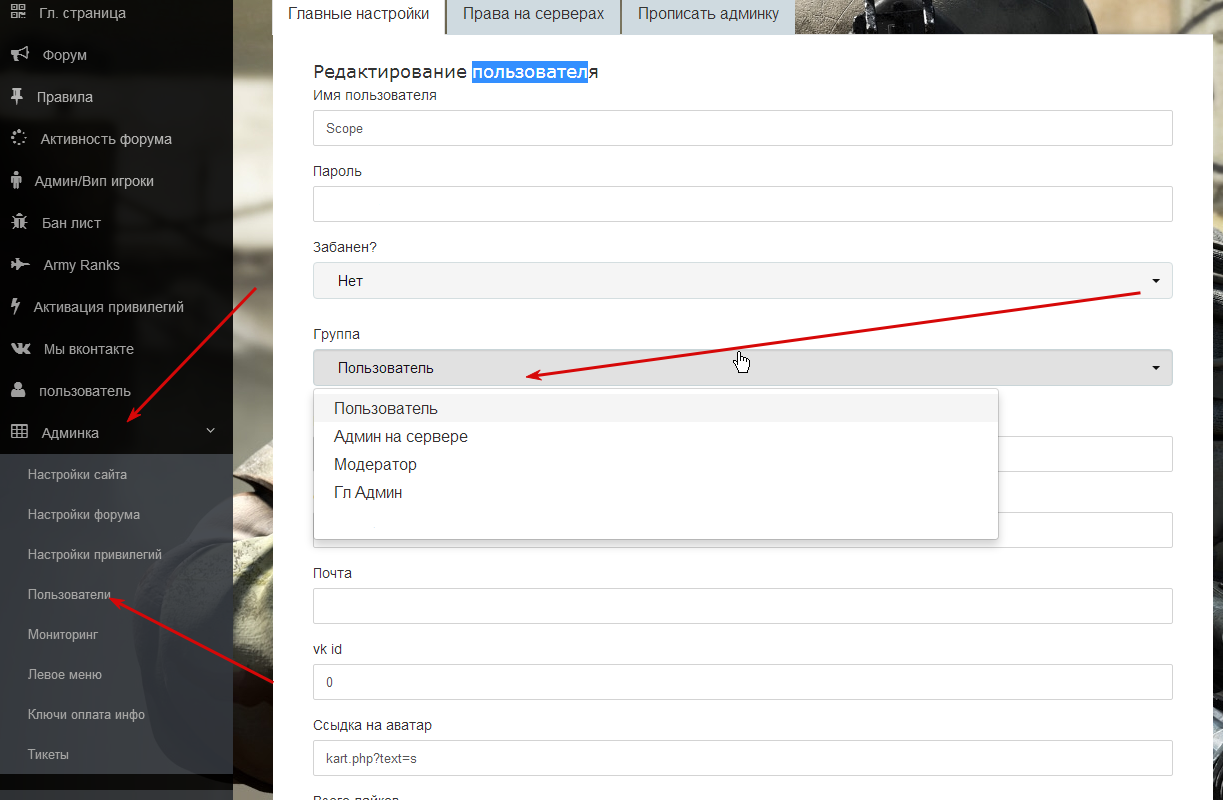Switch to Главные настройки tab
Viewport: 1223px width, 800px height.
[x=358, y=15]
